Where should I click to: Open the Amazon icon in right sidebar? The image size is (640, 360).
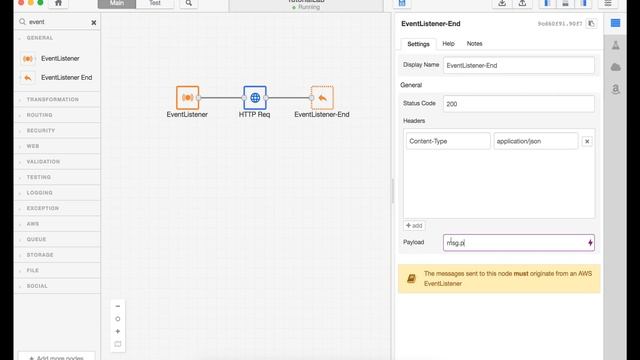coord(616,89)
